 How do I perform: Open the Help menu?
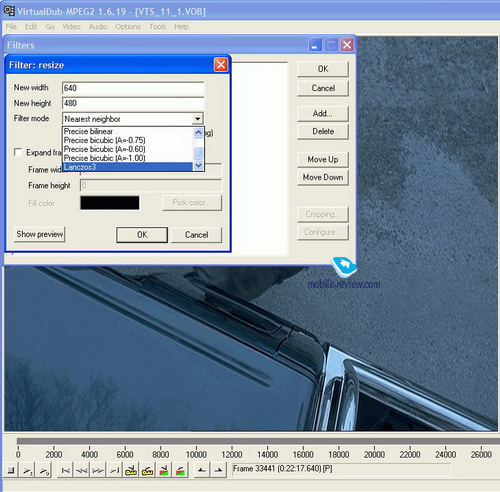click(x=181, y=27)
